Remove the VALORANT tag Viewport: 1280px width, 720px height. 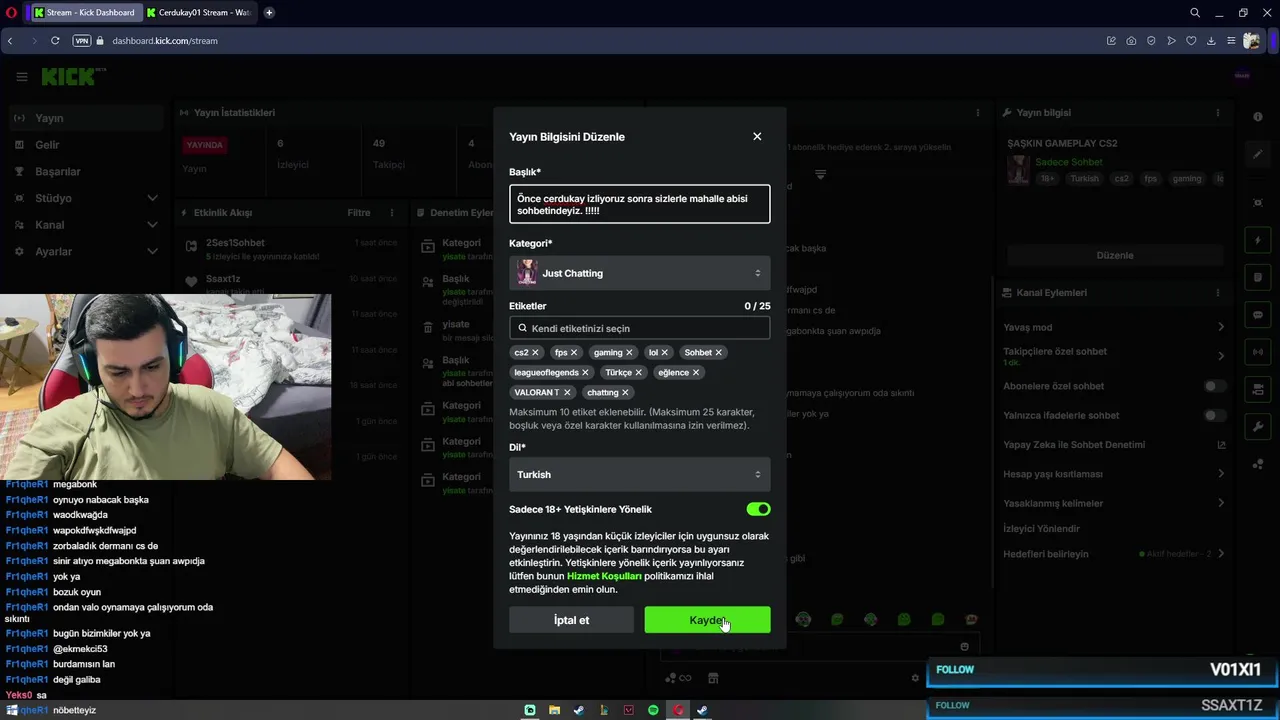click(x=567, y=392)
